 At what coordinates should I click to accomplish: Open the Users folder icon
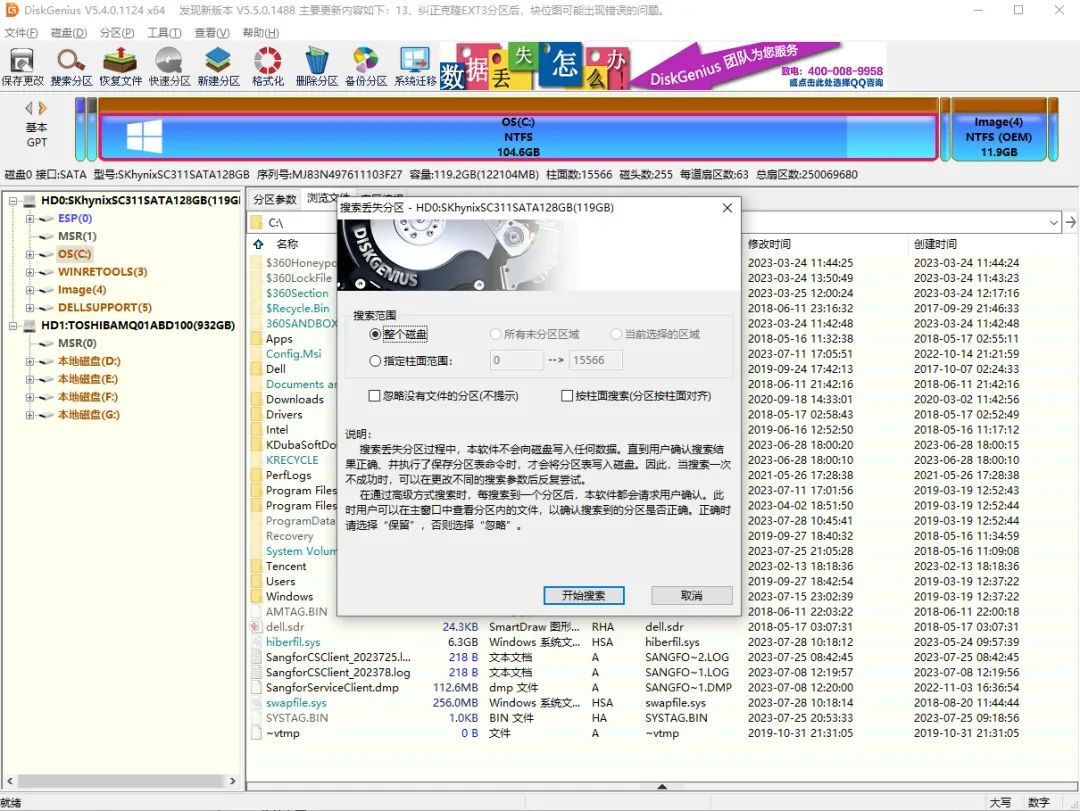coord(256,581)
